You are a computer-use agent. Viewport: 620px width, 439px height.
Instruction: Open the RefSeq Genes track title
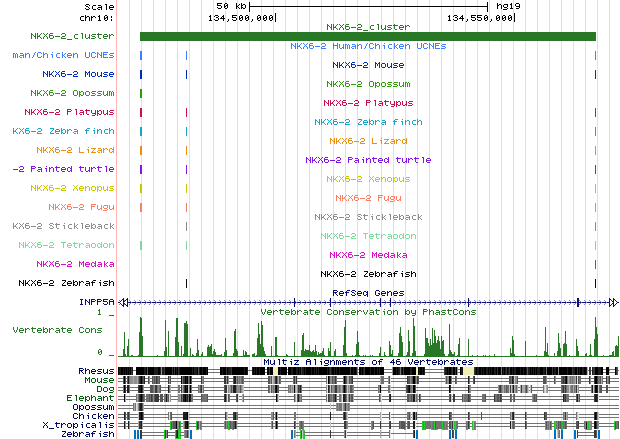point(368,292)
